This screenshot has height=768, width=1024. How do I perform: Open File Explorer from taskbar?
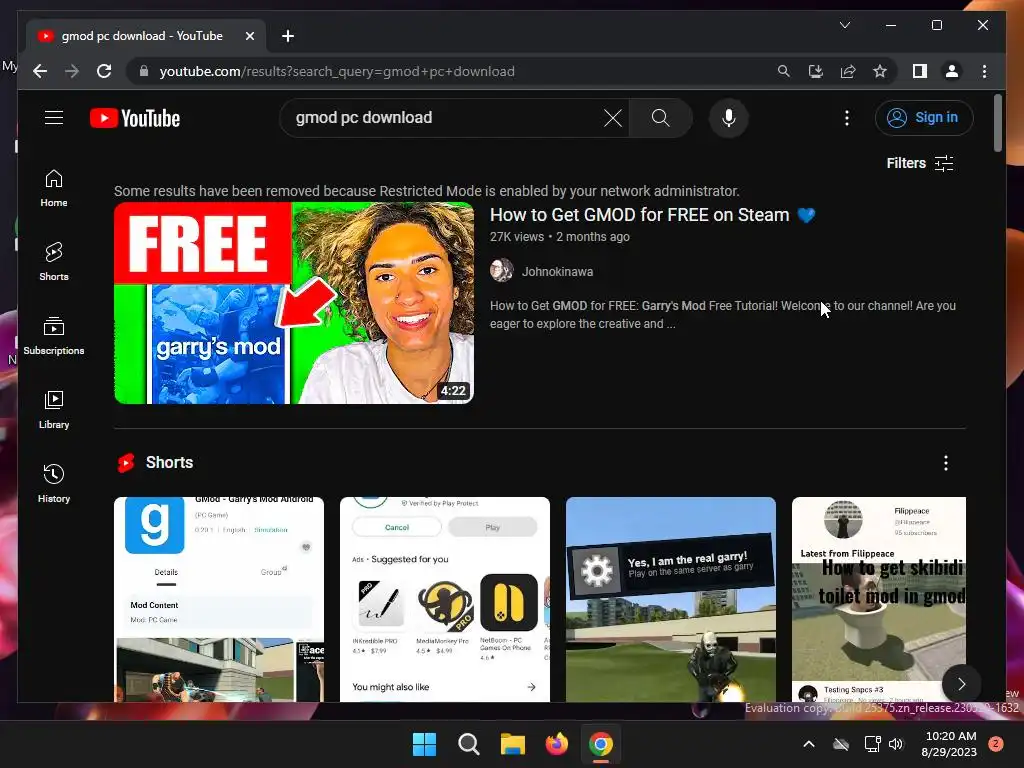pos(513,744)
